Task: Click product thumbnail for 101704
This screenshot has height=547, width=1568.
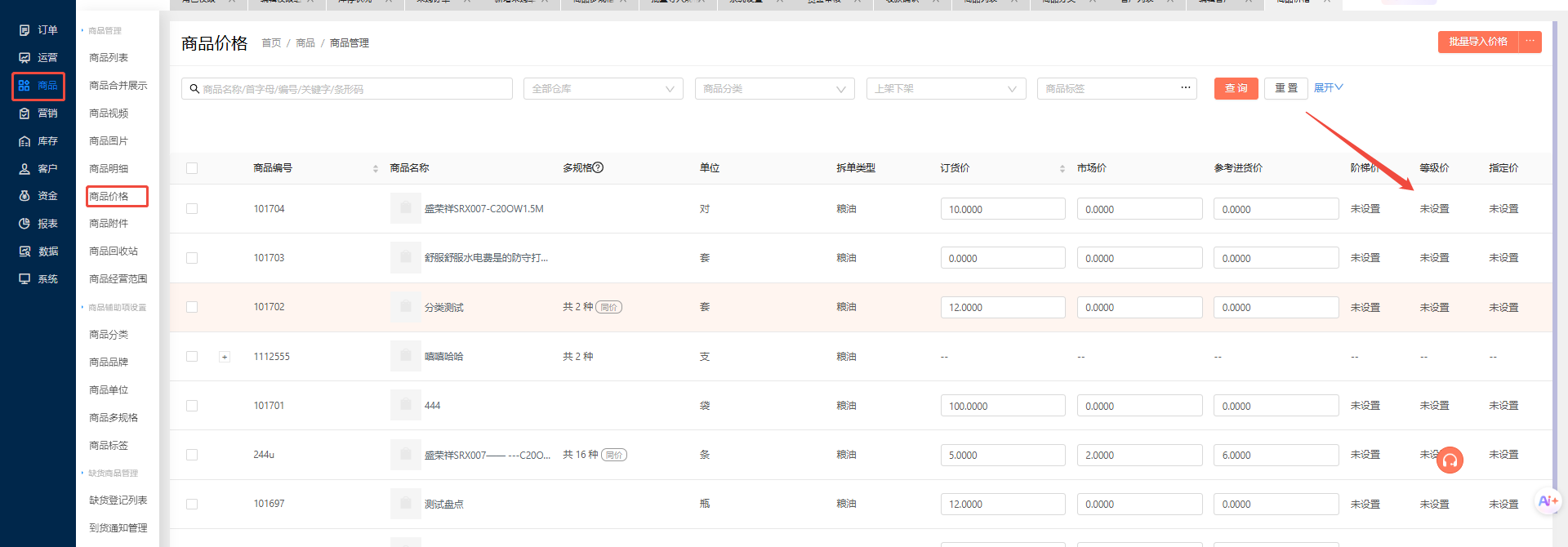Action: pyautogui.click(x=406, y=208)
